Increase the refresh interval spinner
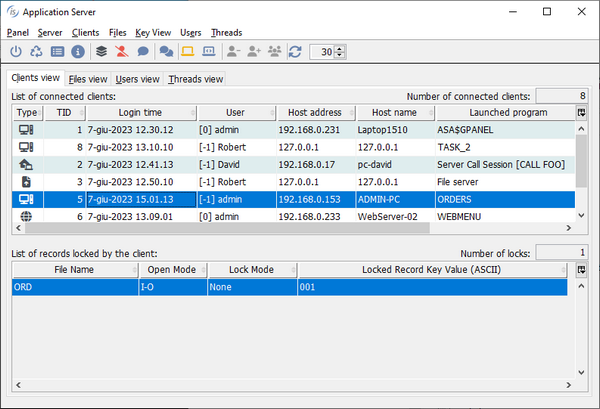This screenshot has width=600, height=409. [340, 49]
